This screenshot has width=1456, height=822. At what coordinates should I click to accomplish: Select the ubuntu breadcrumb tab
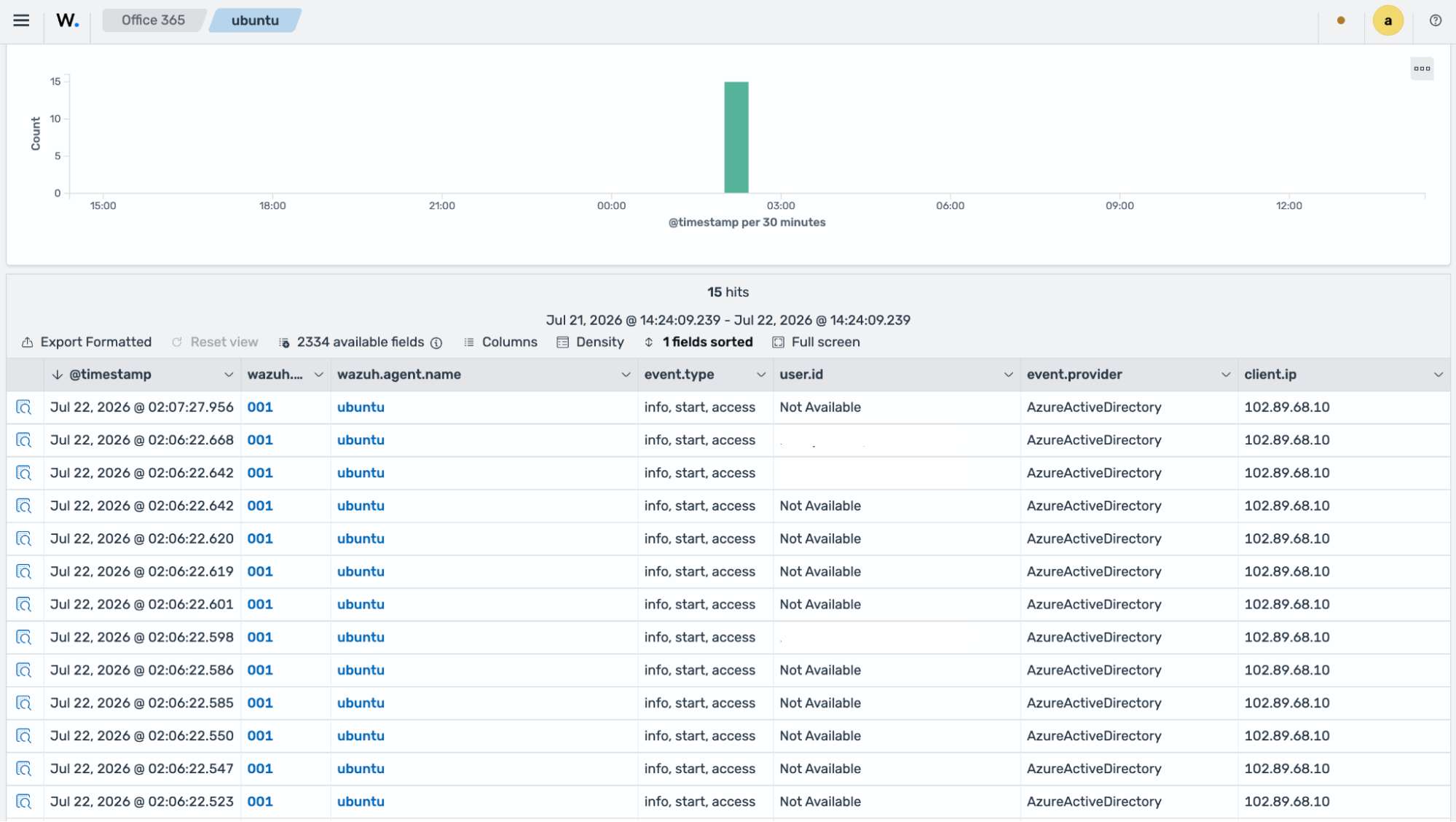point(255,20)
